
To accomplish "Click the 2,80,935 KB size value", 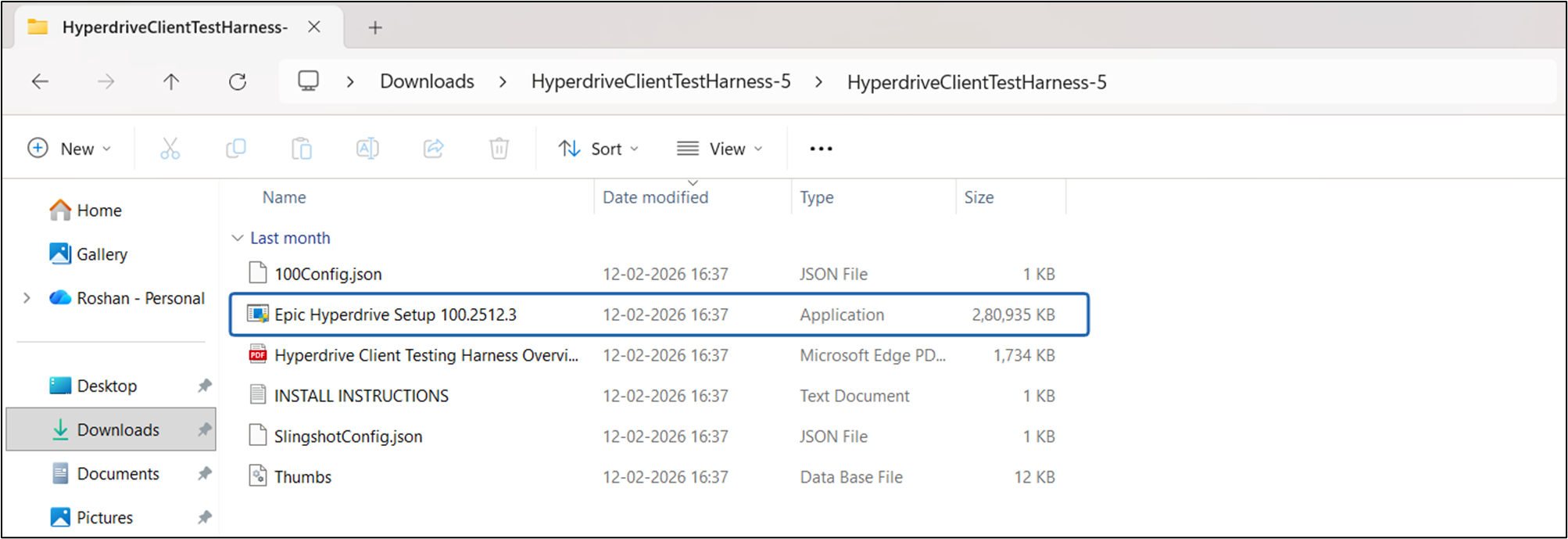I will click(1013, 314).
